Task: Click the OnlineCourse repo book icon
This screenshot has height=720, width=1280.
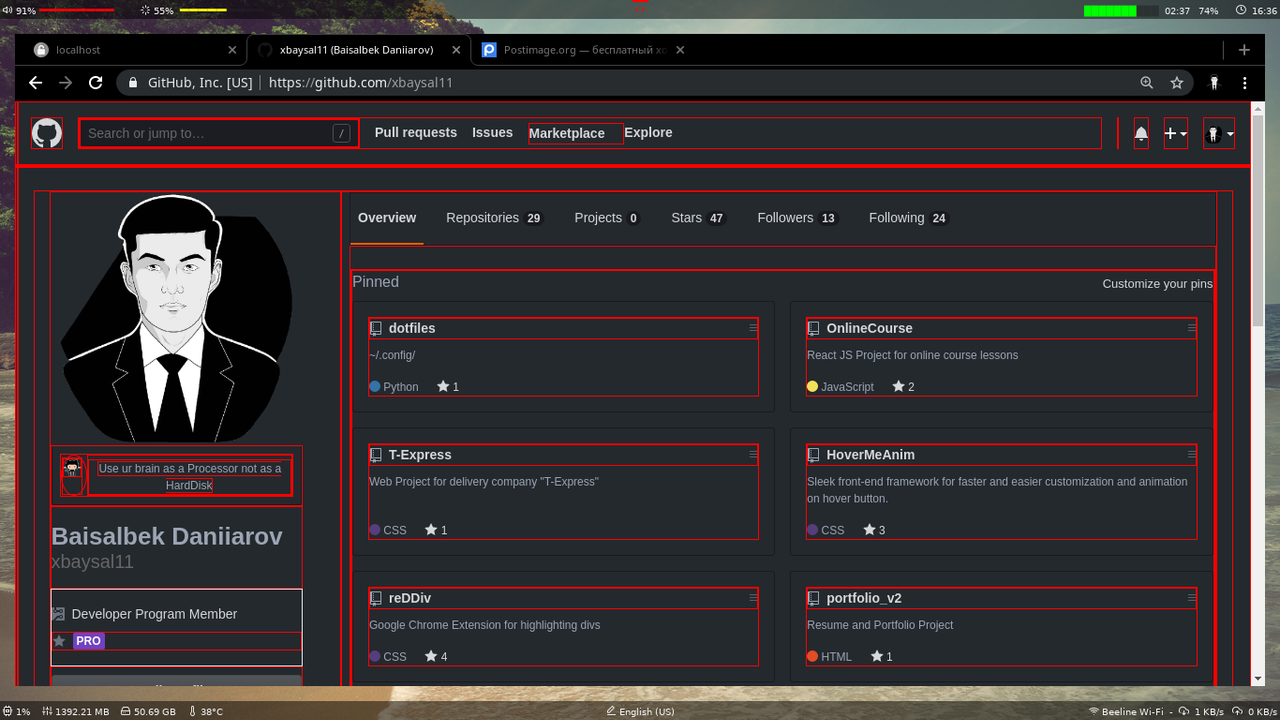Action: click(x=814, y=328)
